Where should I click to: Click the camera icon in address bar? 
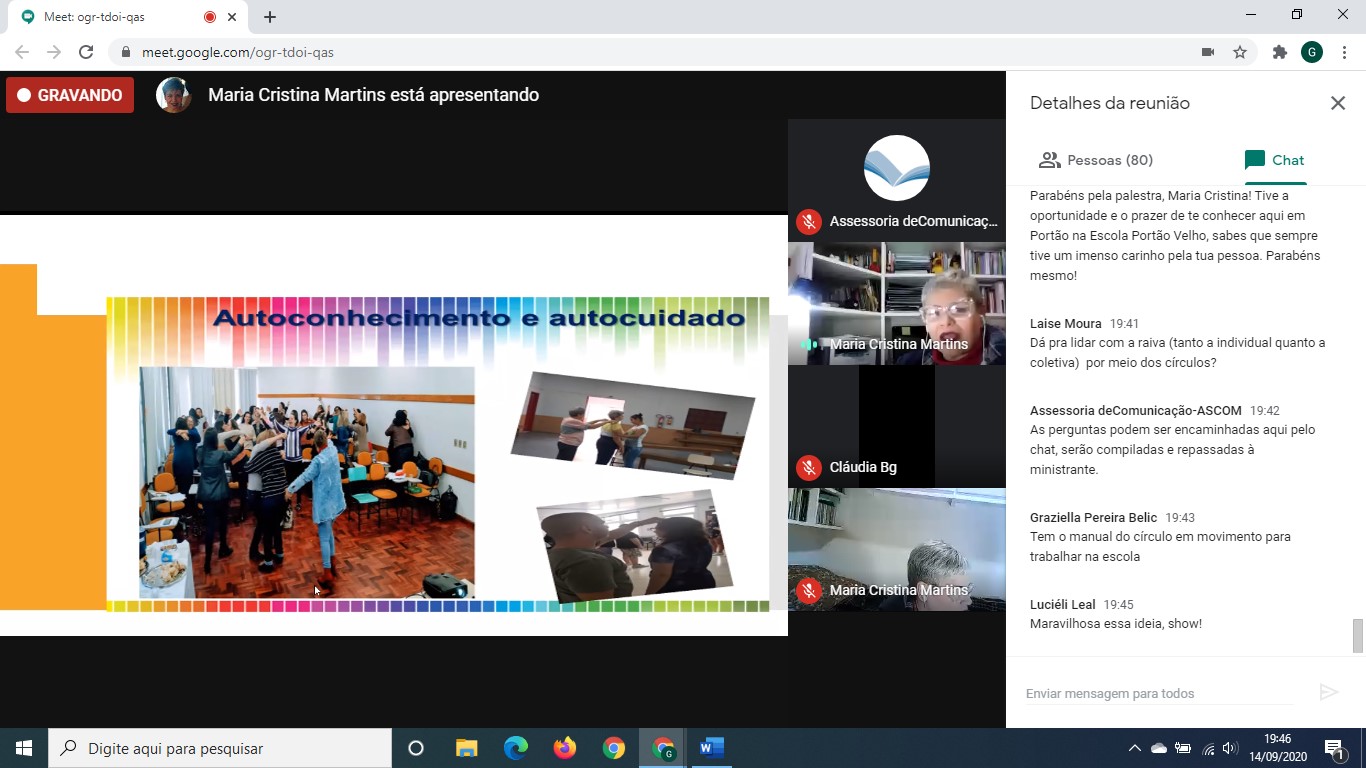click(x=1208, y=52)
